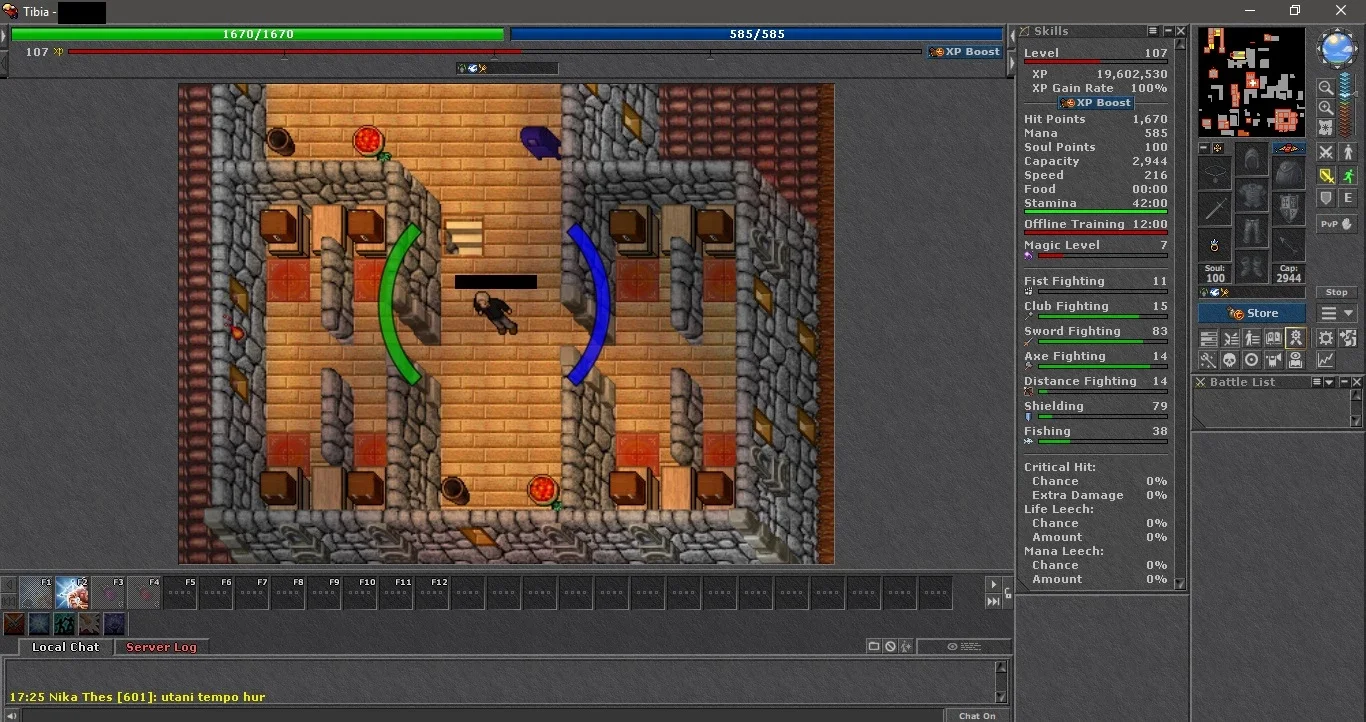The width and height of the screenshot is (1366, 722).
Task: Click the arrow ammunition slot
Action: (x=1289, y=245)
